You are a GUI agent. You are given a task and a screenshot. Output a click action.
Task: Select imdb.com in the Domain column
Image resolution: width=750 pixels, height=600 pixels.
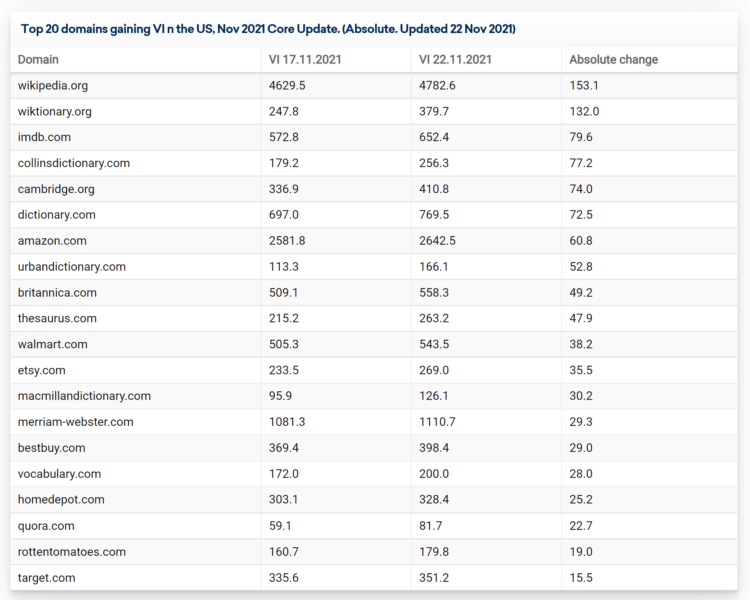pyautogui.click(x=44, y=137)
